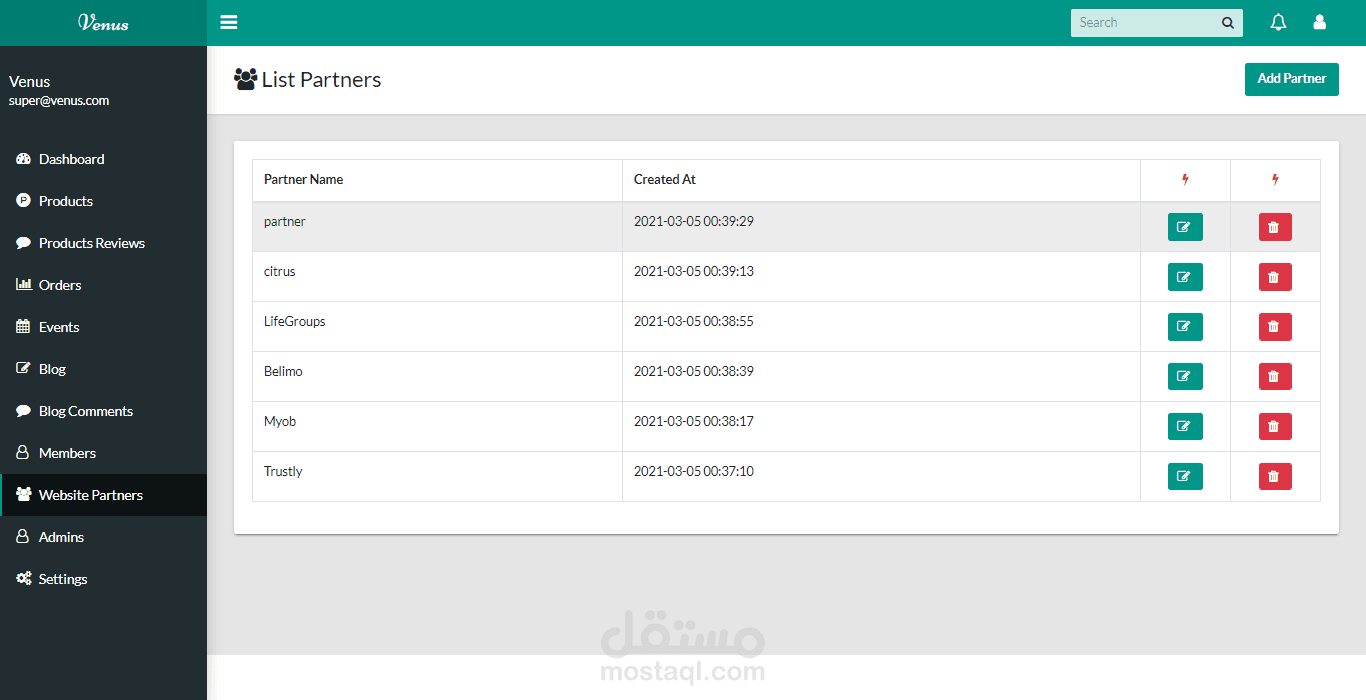Open the notifications bell
This screenshot has width=1366, height=700.
click(1278, 22)
